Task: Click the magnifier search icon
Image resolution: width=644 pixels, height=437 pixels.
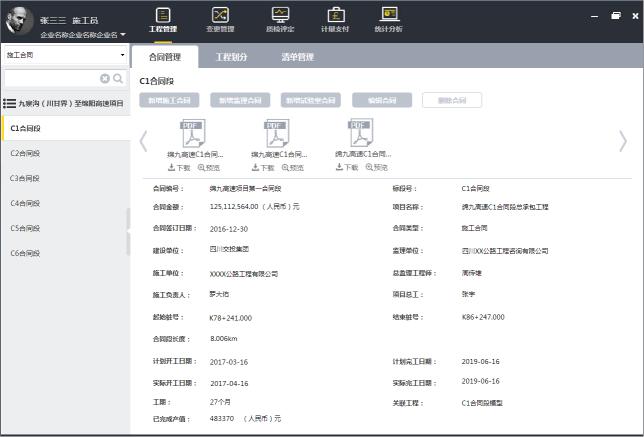Action: coord(118,78)
